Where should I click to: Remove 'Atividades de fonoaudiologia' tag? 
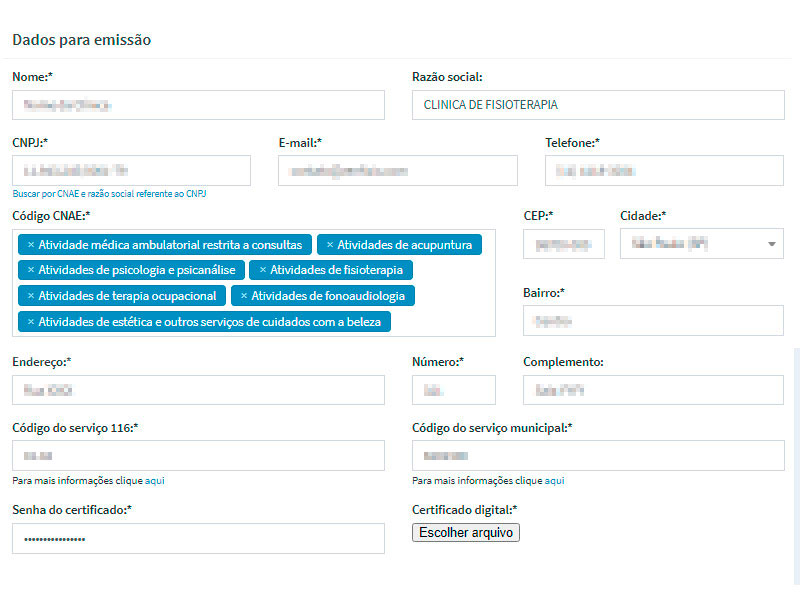pyautogui.click(x=243, y=296)
